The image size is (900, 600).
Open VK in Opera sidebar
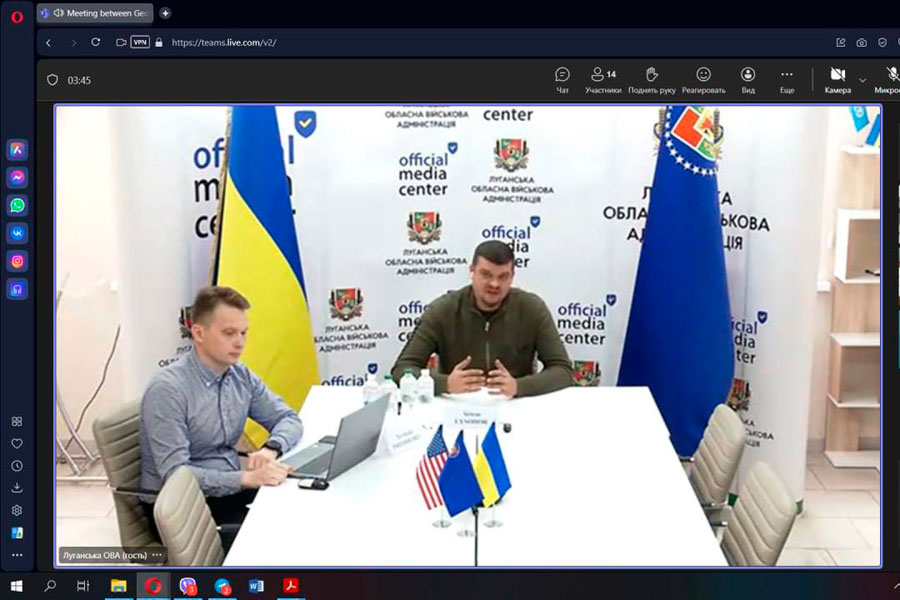click(x=17, y=233)
